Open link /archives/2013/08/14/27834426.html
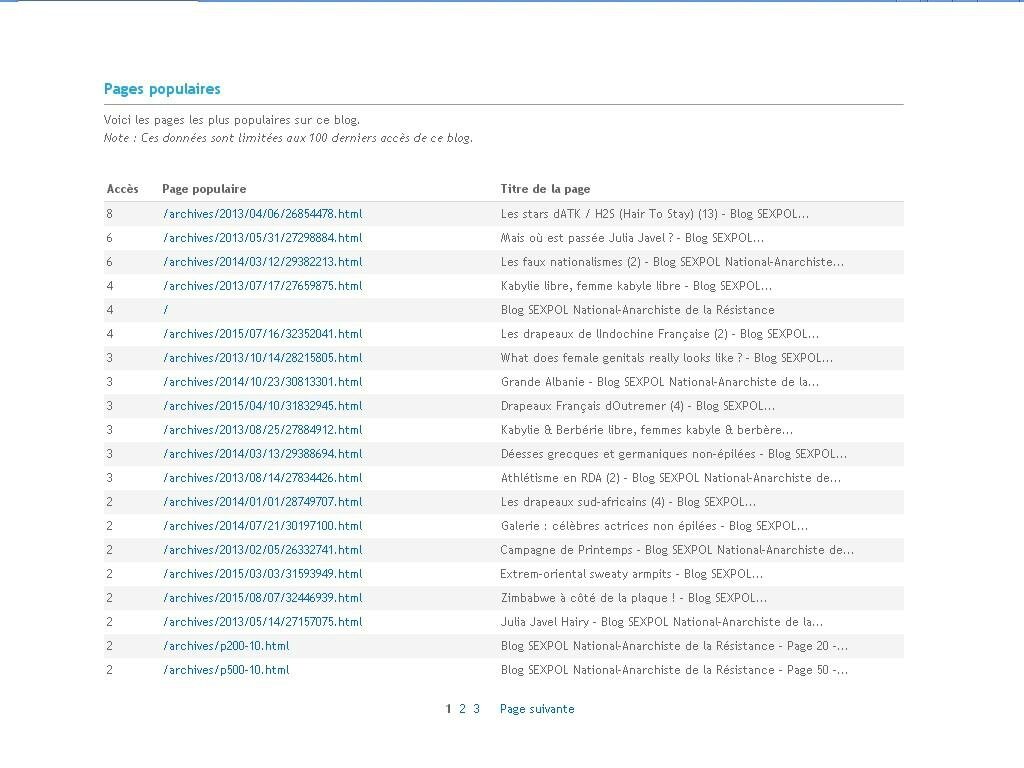The image size is (1024, 768). coord(263,478)
